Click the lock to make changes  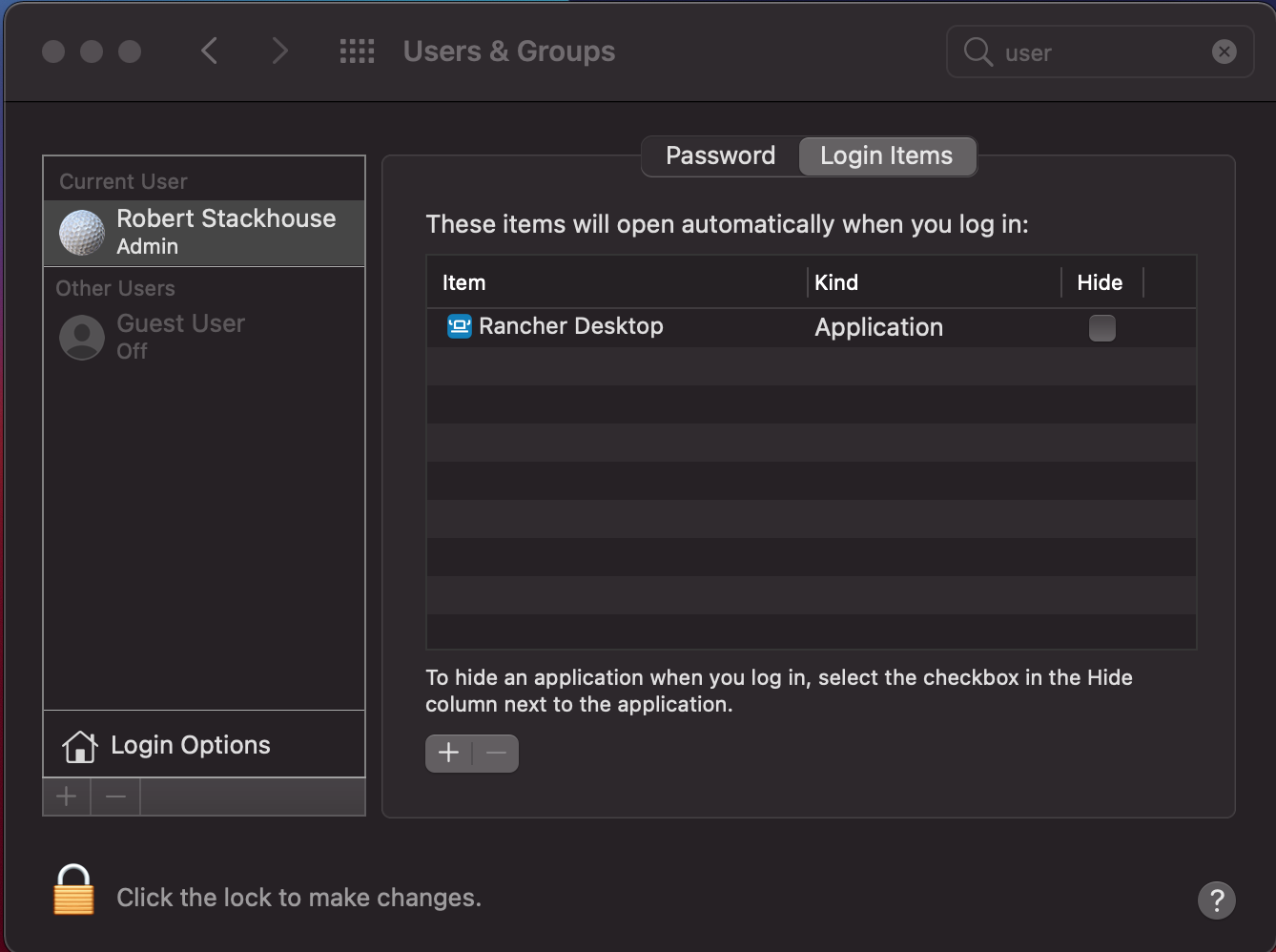click(x=73, y=890)
